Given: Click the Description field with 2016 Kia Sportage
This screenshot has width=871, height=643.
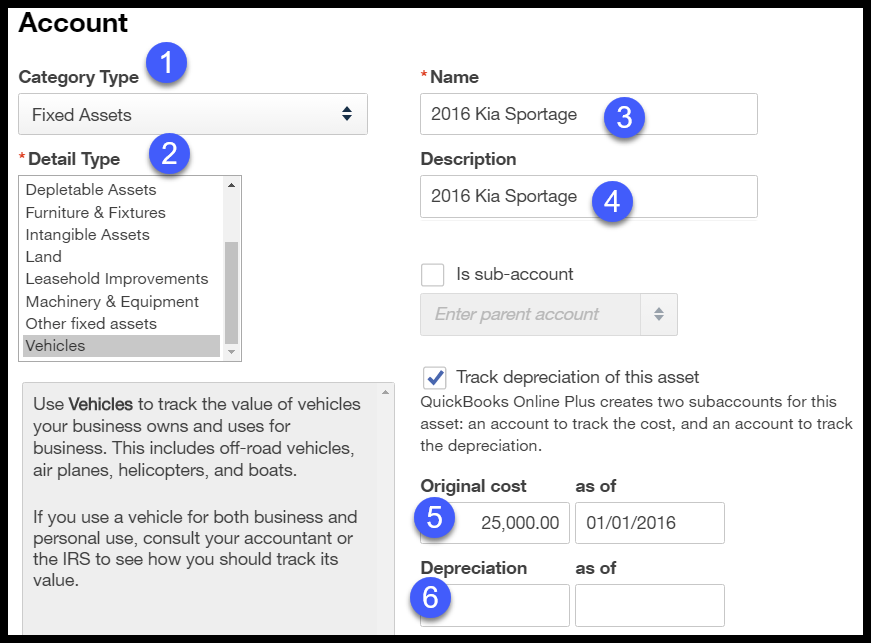Looking at the screenshot, I should click(x=589, y=197).
